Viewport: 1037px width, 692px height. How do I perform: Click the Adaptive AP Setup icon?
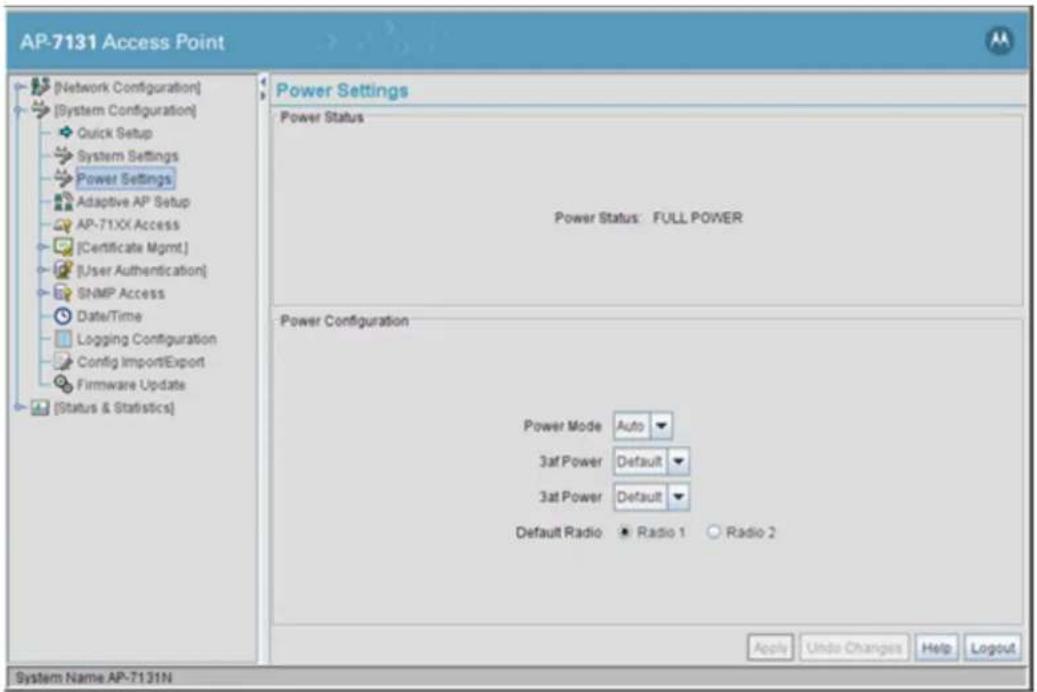(x=63, y=201)
